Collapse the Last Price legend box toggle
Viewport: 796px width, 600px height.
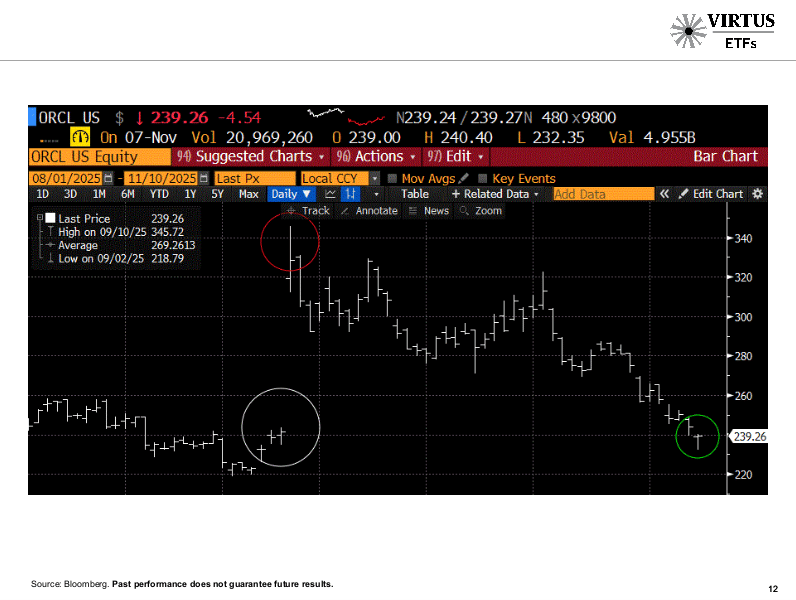pyautogui.click(x=40, y=217)
